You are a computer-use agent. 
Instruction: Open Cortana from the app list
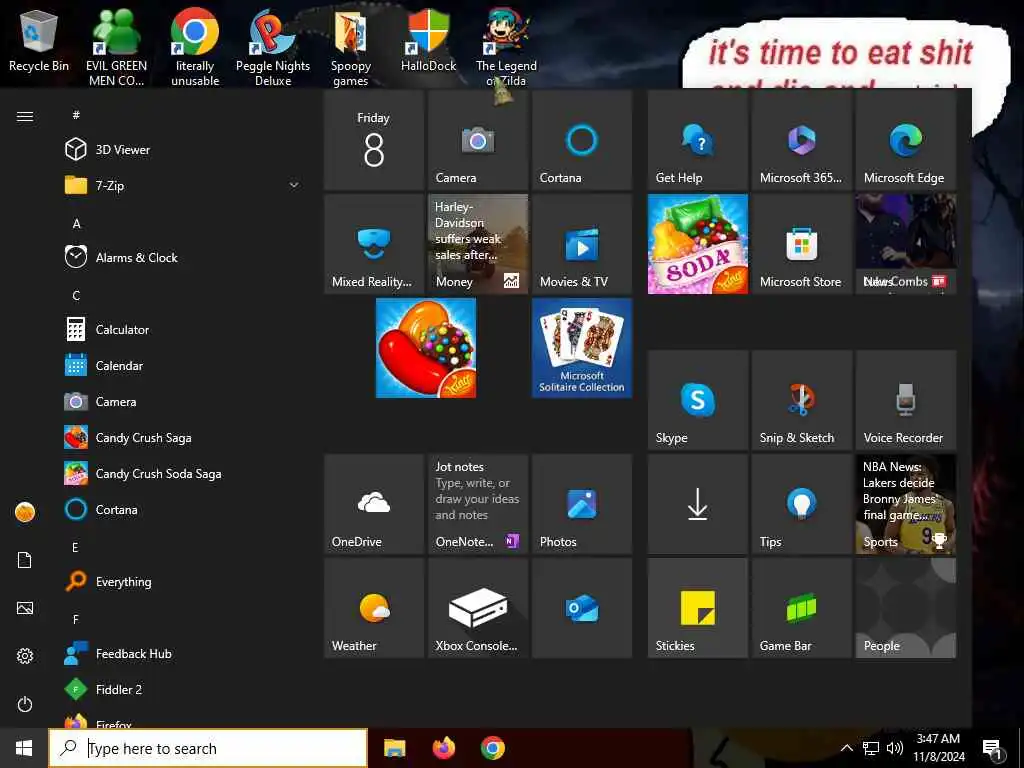click(x=183, y=509)
